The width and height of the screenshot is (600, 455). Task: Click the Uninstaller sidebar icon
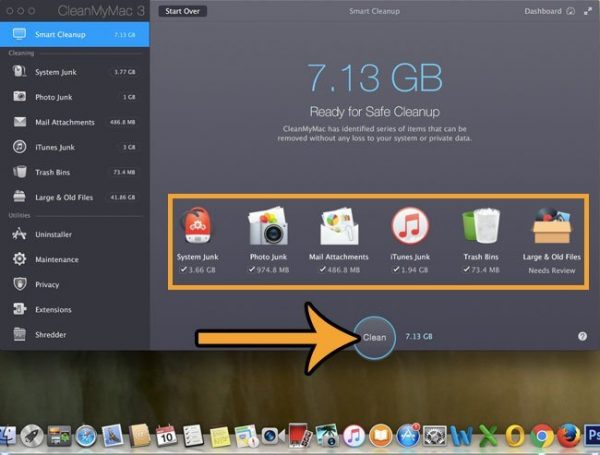point(20,234)
